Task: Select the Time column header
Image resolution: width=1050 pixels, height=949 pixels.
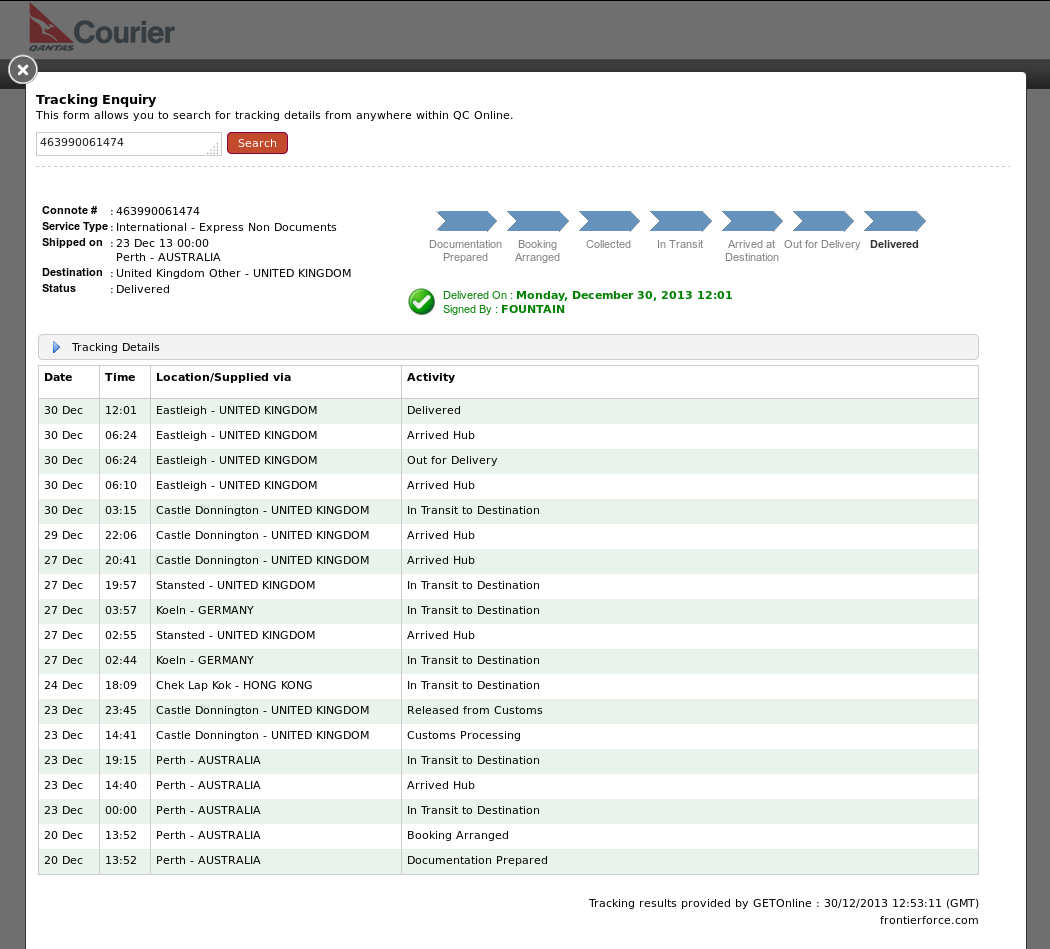Action: (x=120, y=377)
